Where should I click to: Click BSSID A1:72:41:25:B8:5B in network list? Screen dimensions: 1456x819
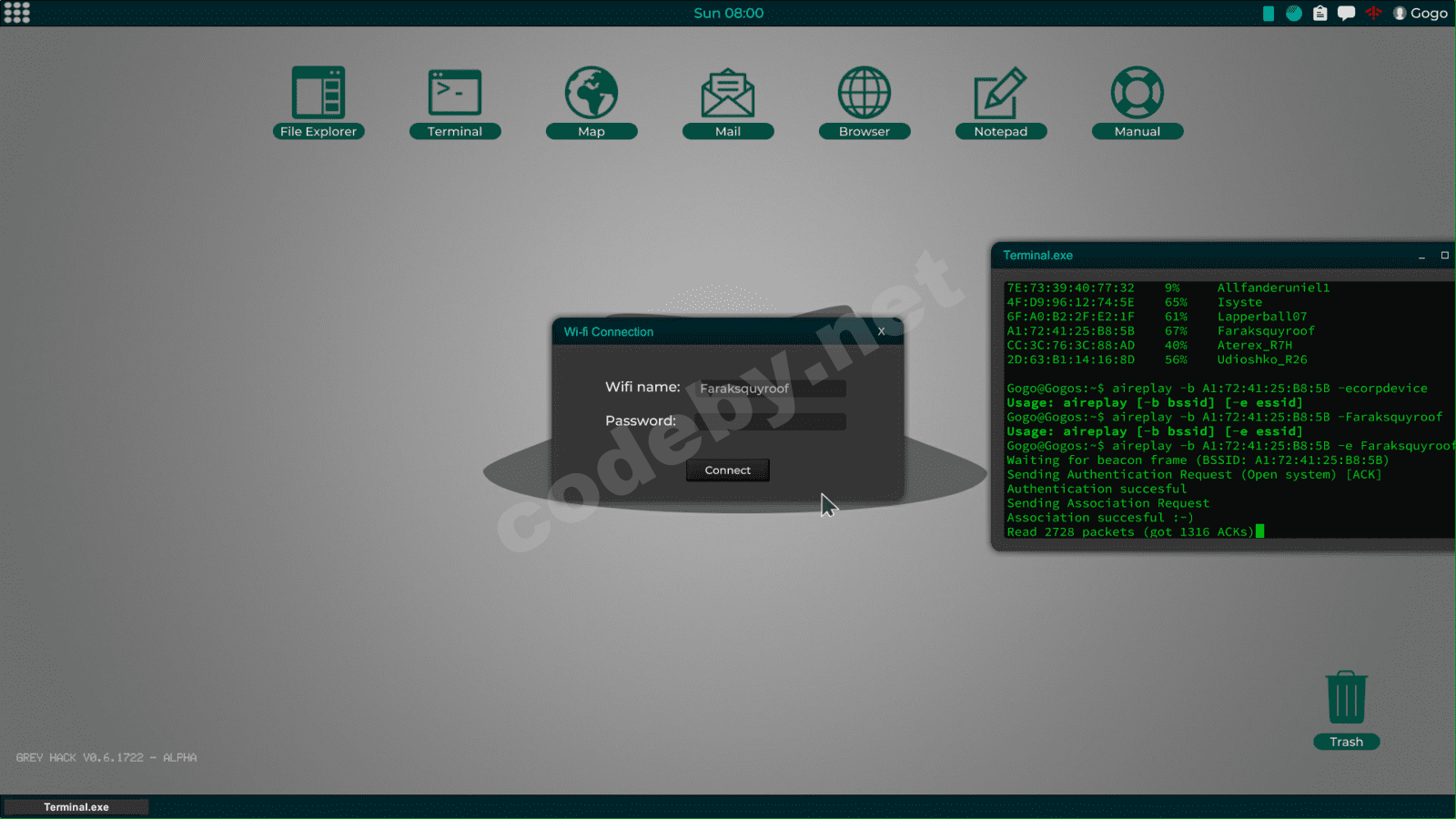[x=1070, y=331]
